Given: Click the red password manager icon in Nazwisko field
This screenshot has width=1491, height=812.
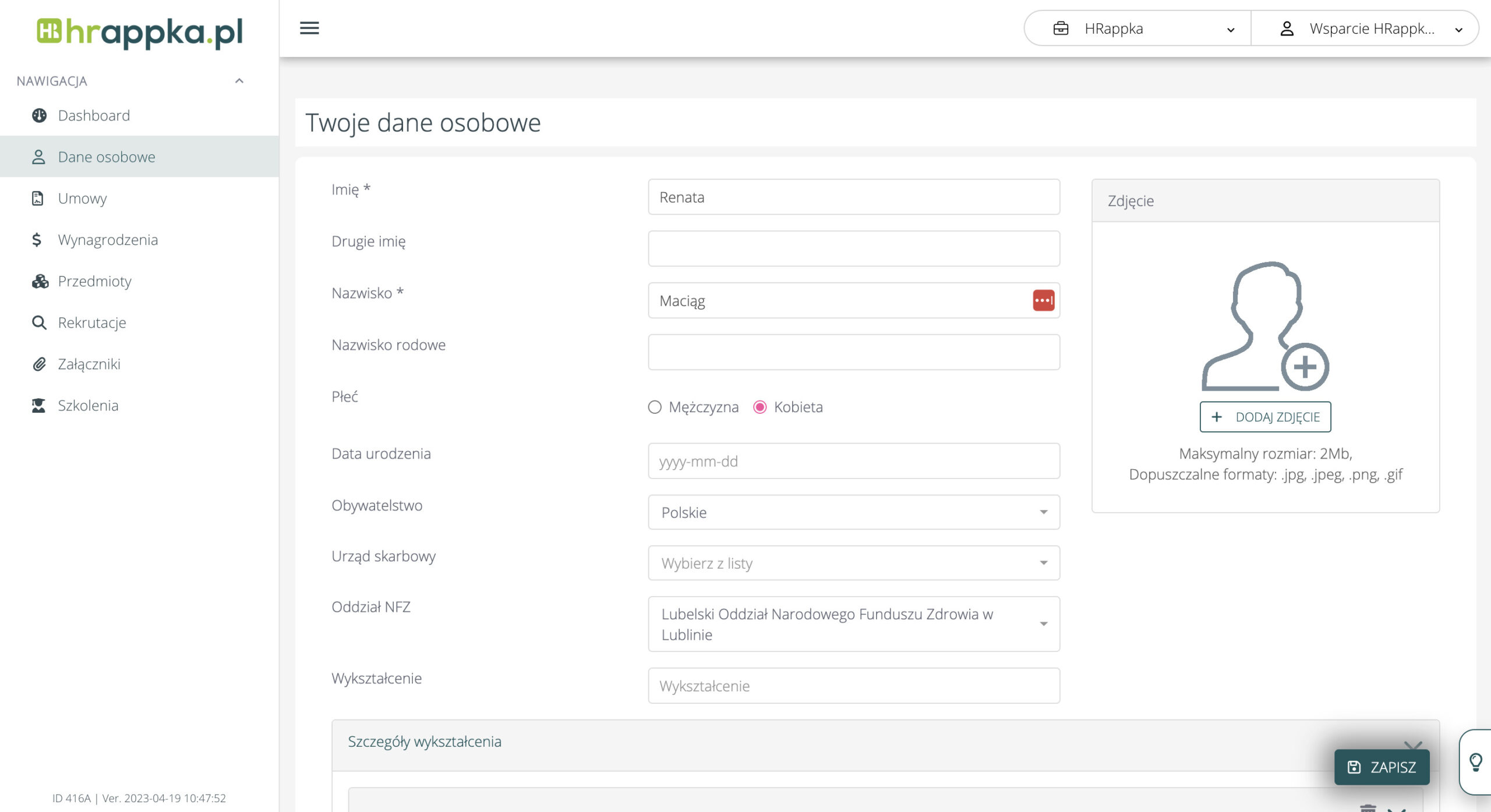Looking at the screenshot, I should 1043,300.
